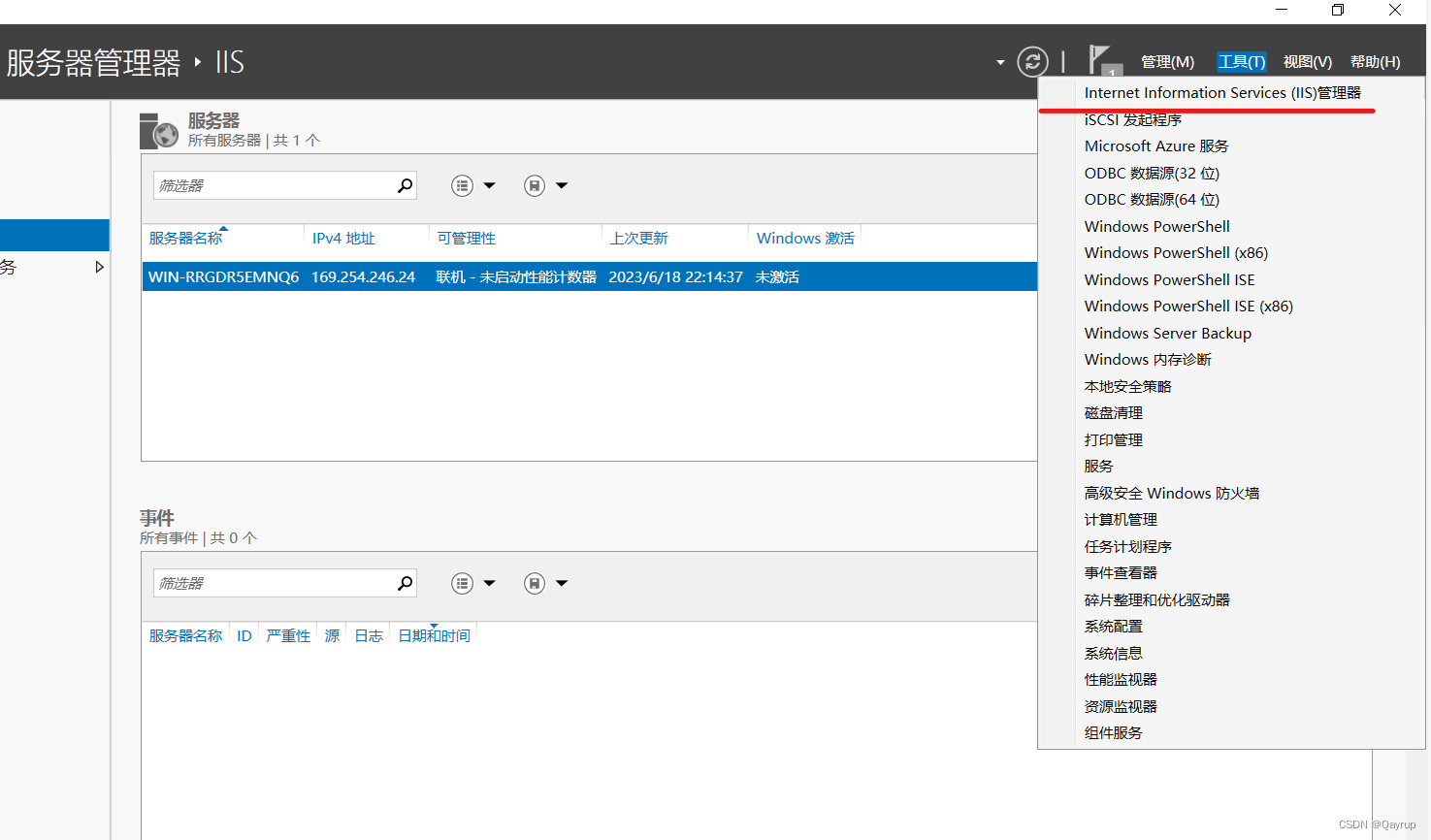This screenshot has width=1431, height=840.
Task: Open save query icon in events panel
Action: pyautogui.click(x=535, y=583)
